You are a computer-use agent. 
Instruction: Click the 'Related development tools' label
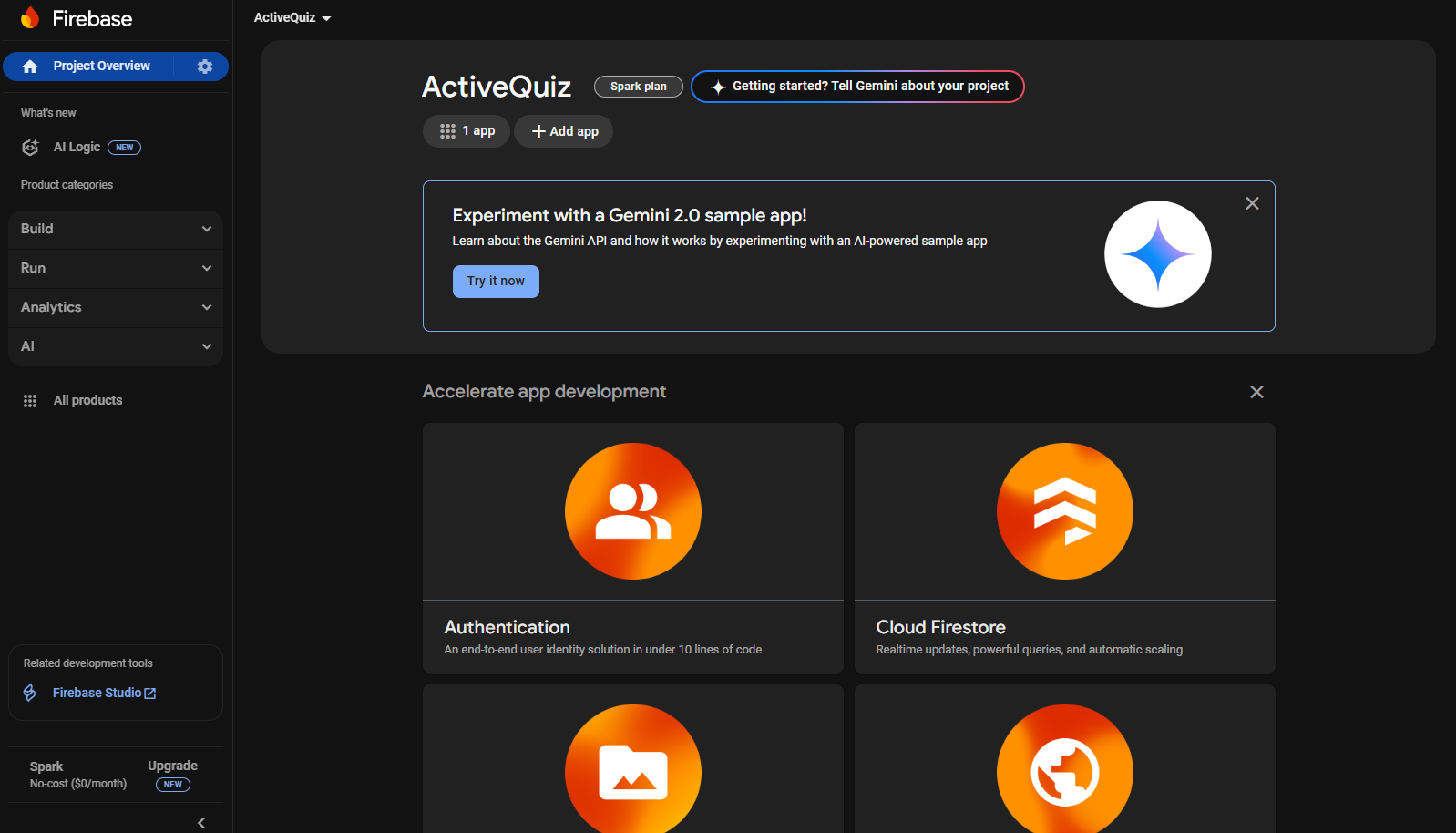88,663
